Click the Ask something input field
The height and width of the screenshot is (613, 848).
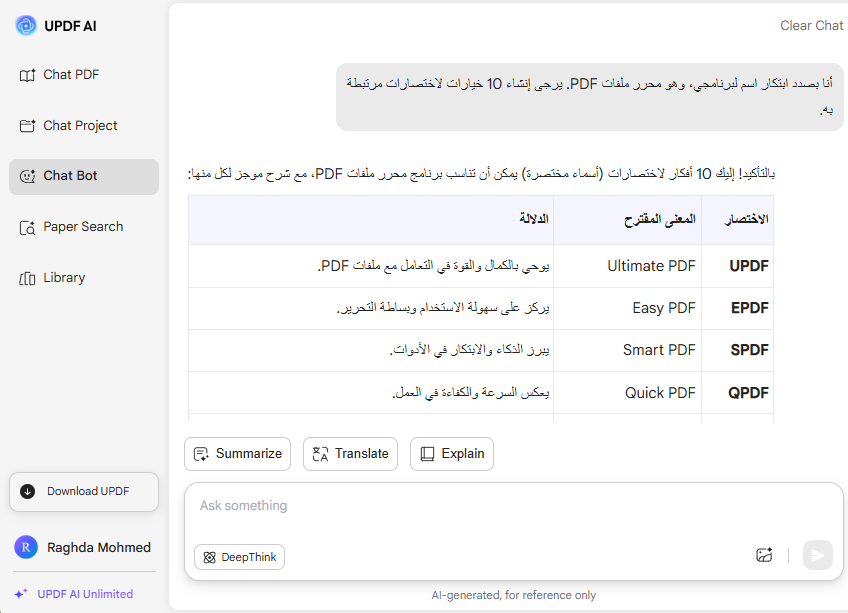514,506
